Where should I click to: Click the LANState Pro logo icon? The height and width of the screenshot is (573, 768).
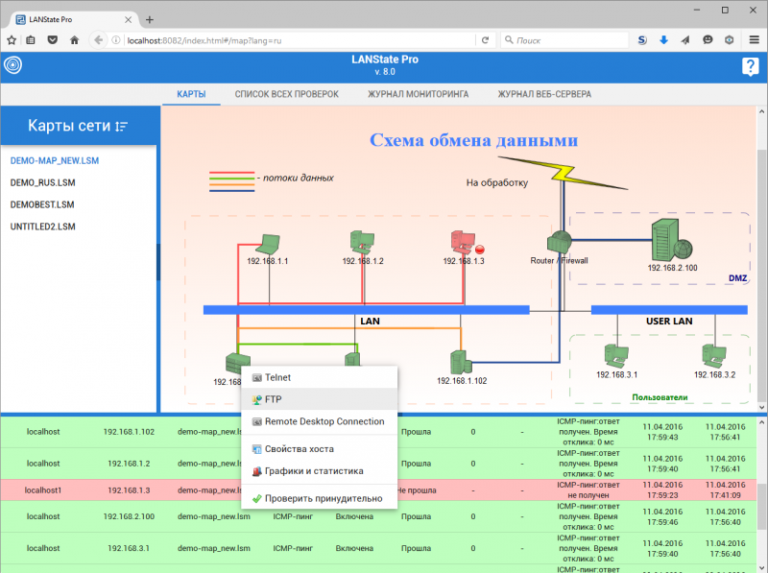click(13, 66)
